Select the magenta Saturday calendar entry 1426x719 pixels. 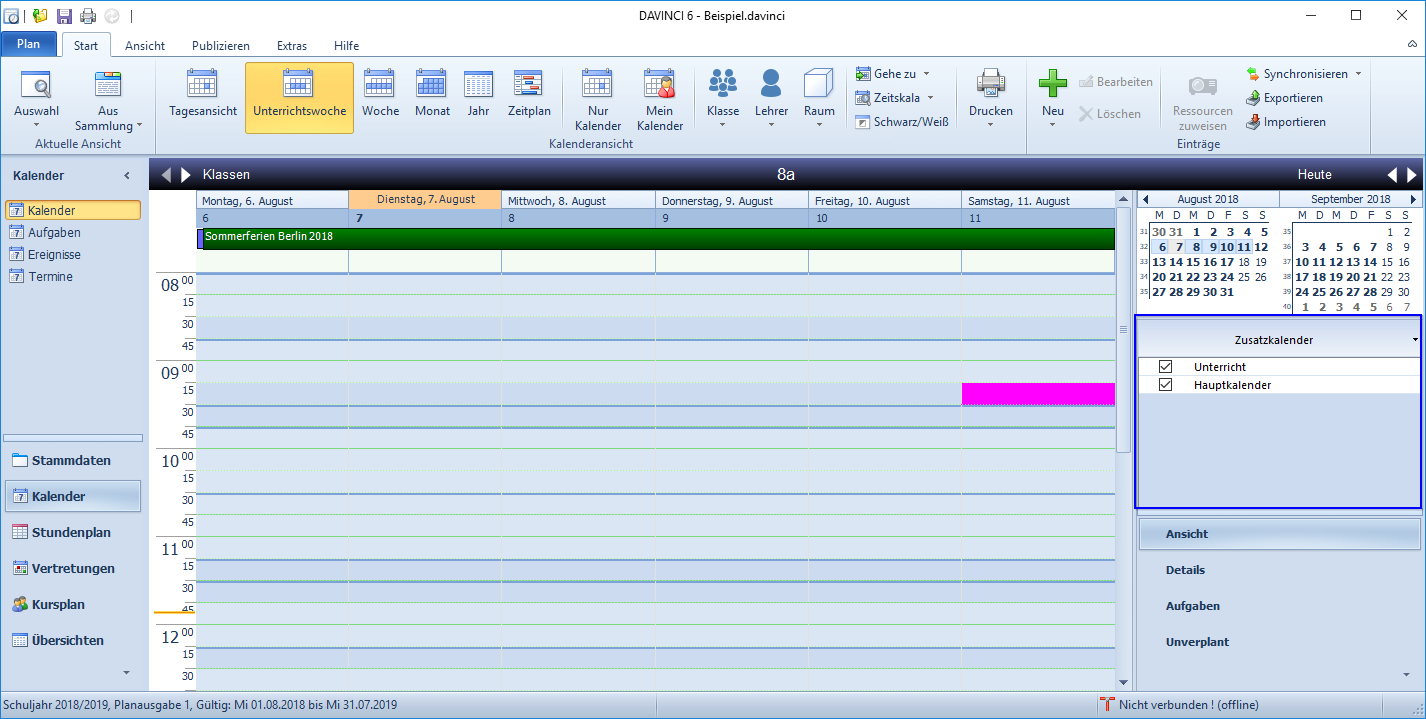tap(1038, 394)
